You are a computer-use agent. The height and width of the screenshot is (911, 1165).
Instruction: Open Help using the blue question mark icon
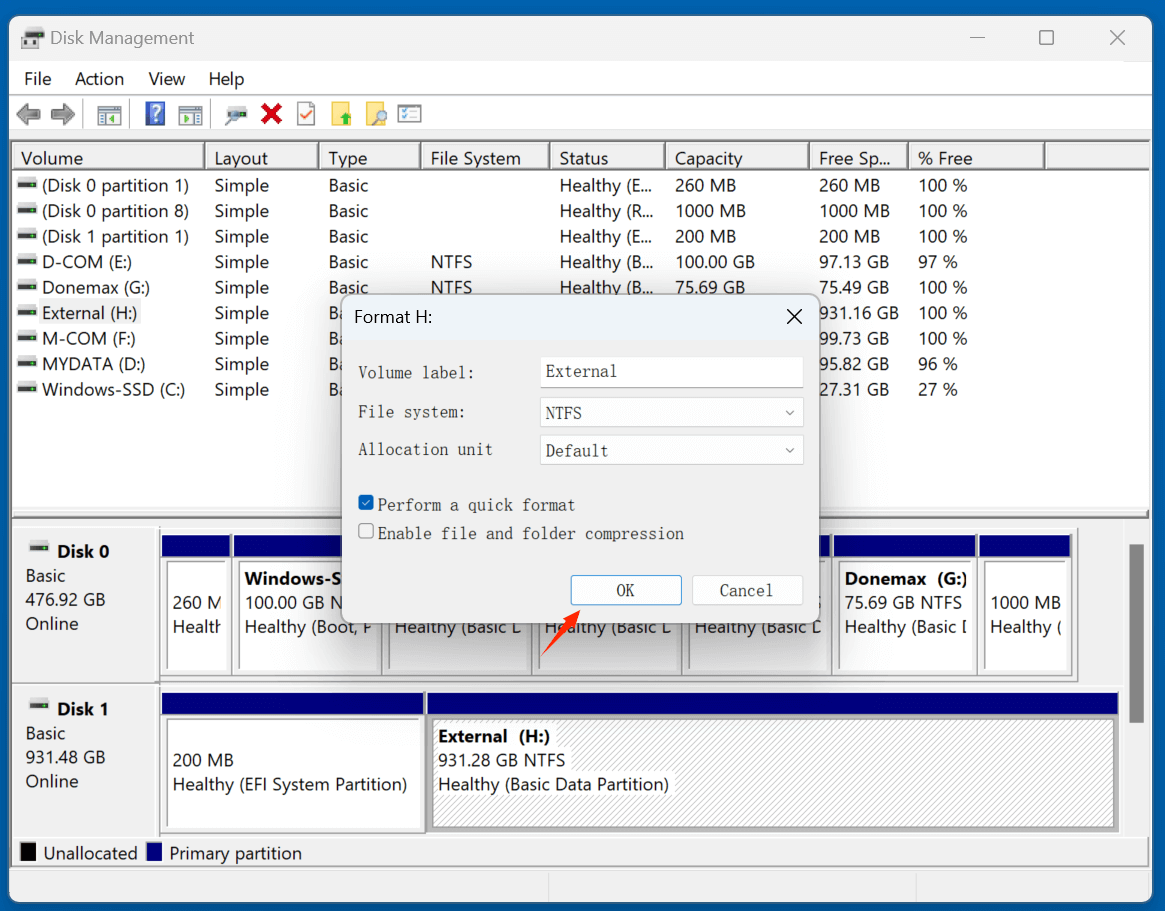click(155, 113)
